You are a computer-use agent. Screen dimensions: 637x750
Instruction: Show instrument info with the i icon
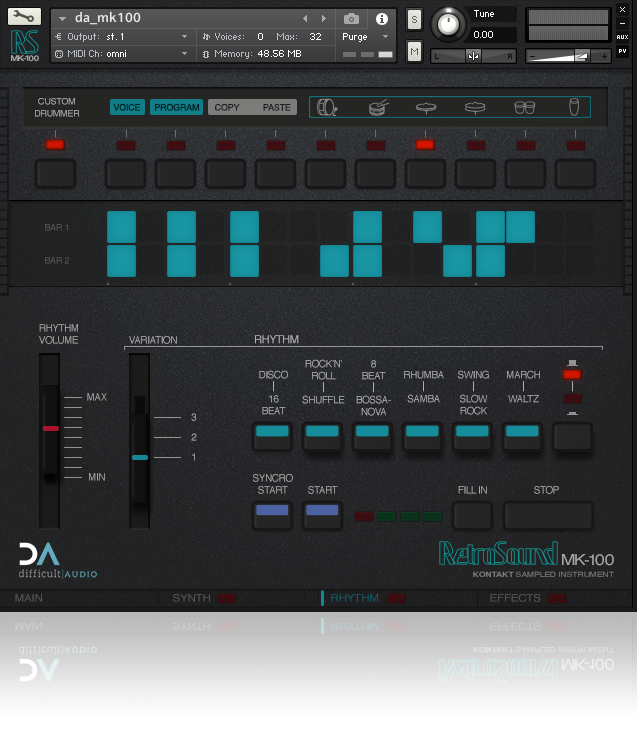click(382, 19)
